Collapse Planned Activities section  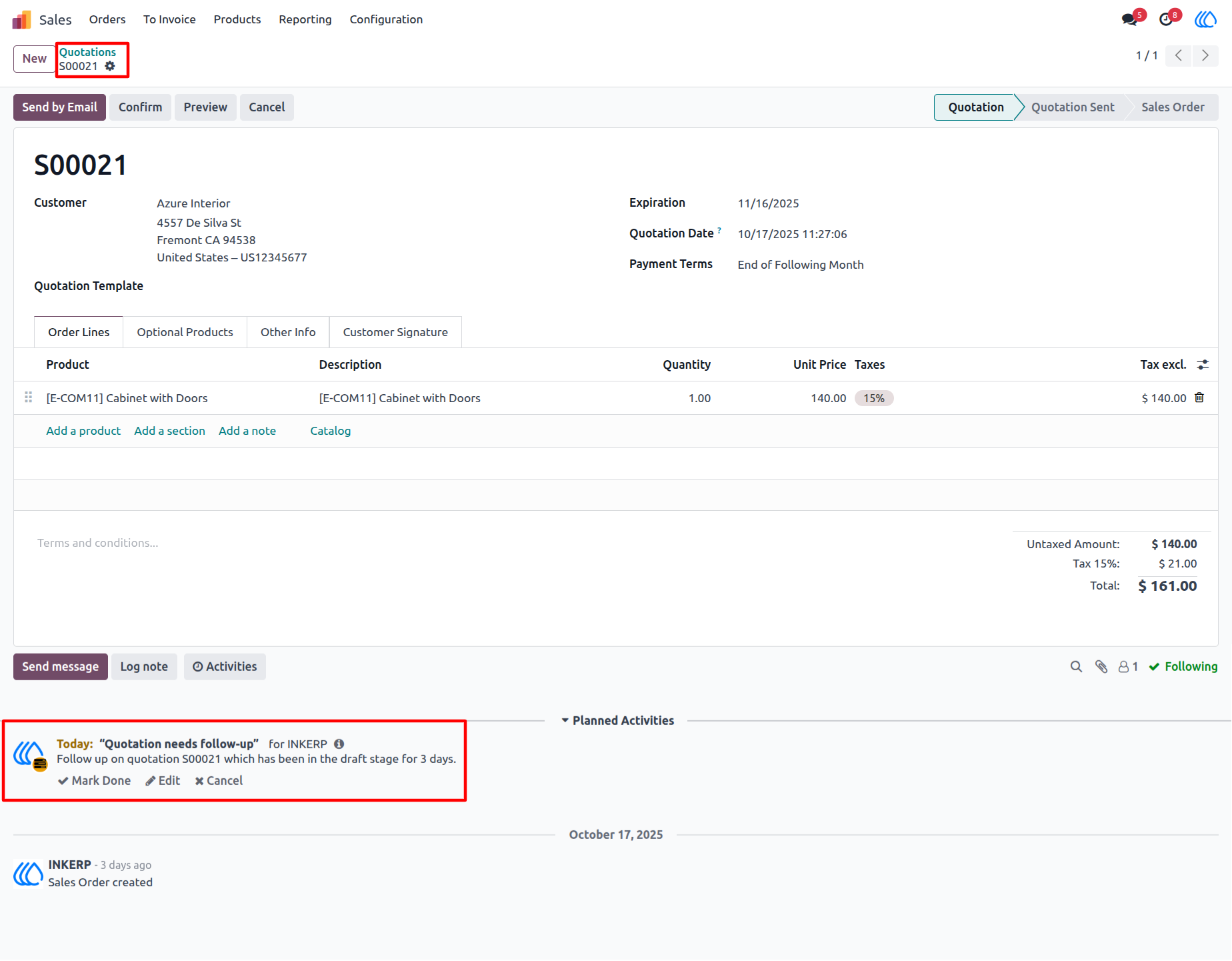point(617,721)
